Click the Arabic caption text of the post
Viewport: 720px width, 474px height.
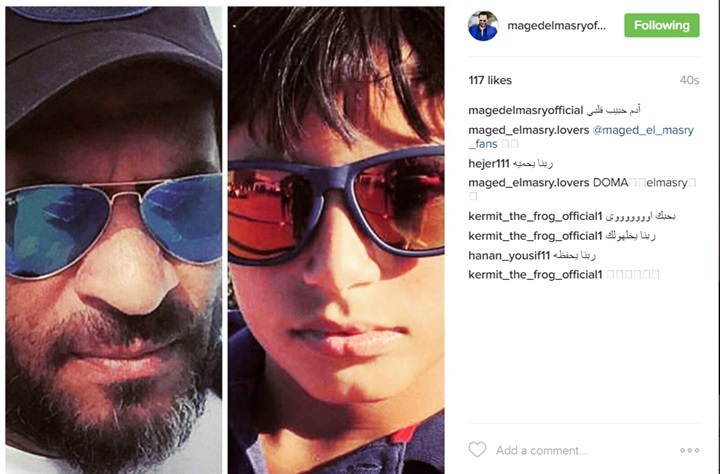pos(613,110)
